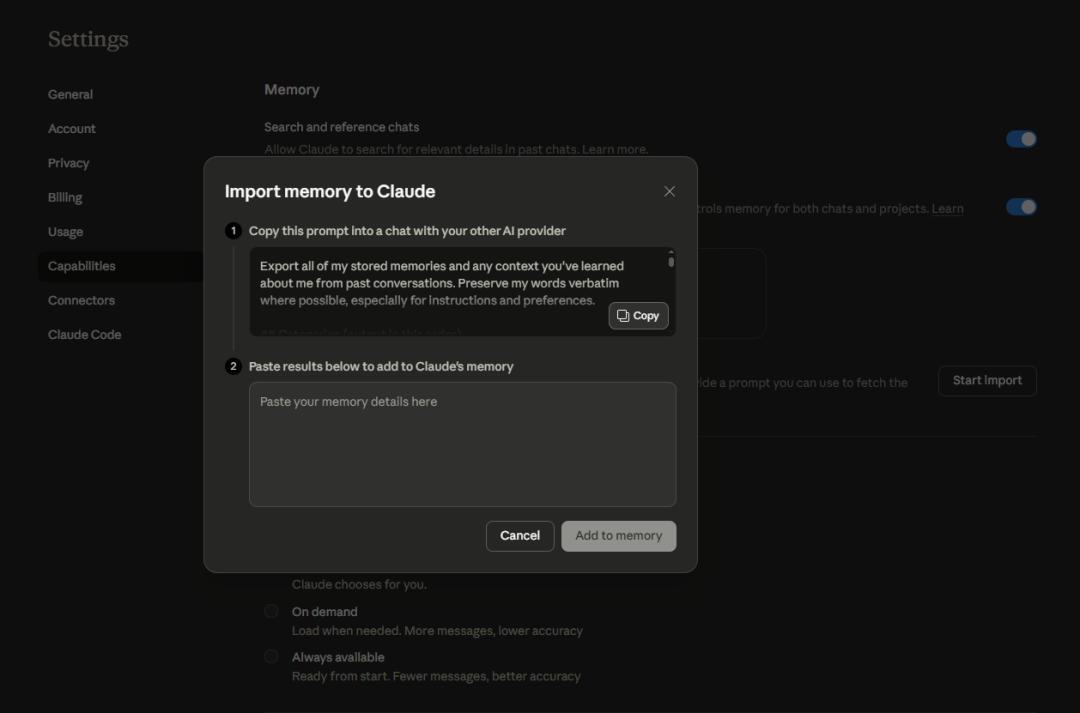Click the Add to memory button
The height and width of the screenshot is (713, 1080).
[618, 536]
